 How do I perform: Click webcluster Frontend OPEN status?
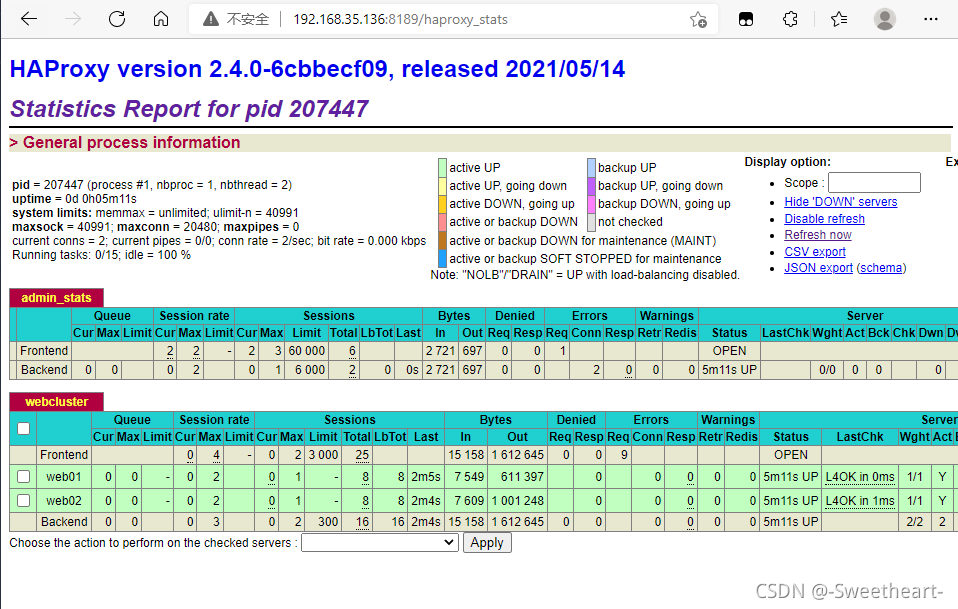tap(791, 454)
